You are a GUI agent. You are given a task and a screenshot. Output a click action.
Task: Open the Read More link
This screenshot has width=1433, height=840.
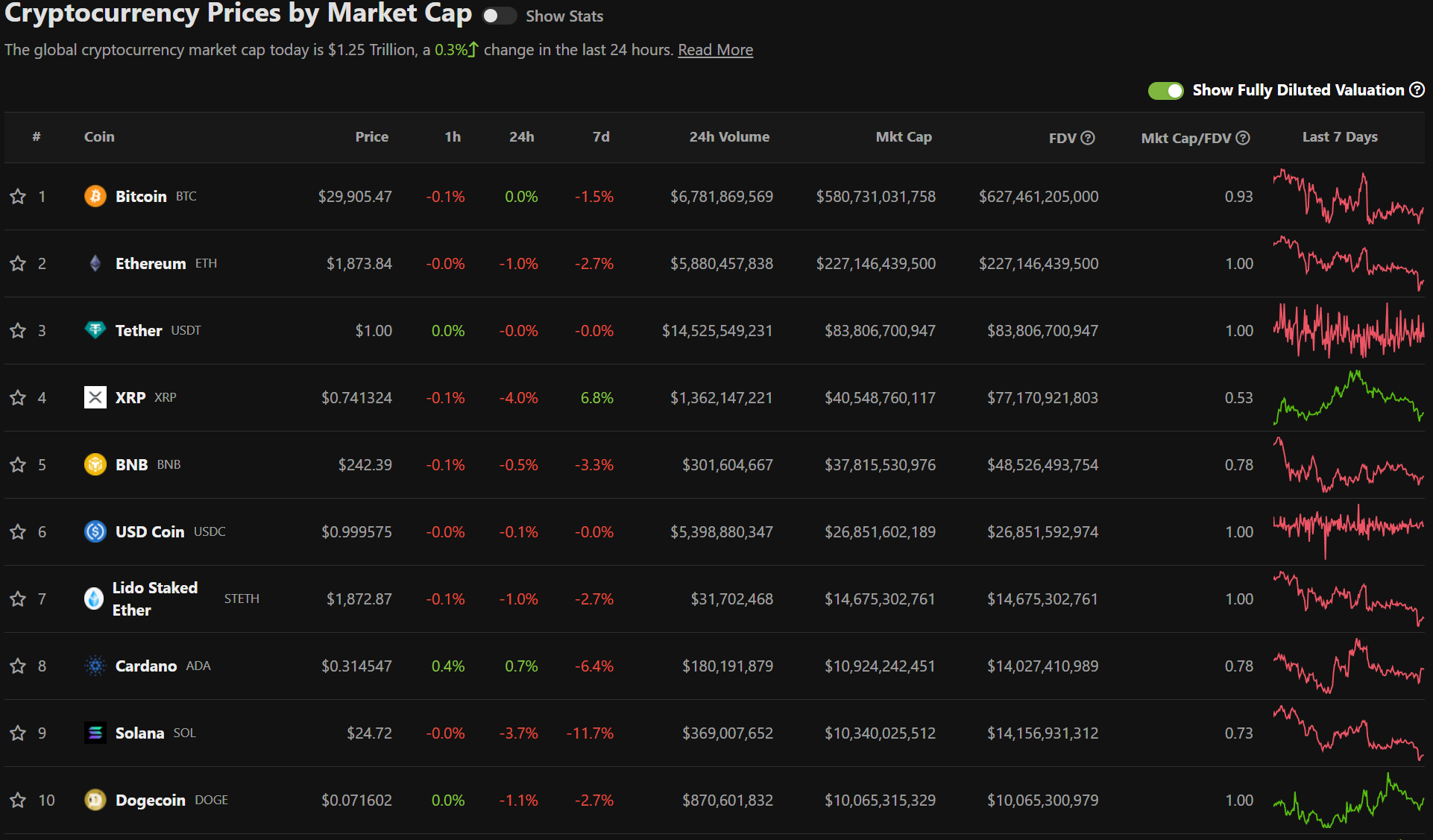point(715,50)
